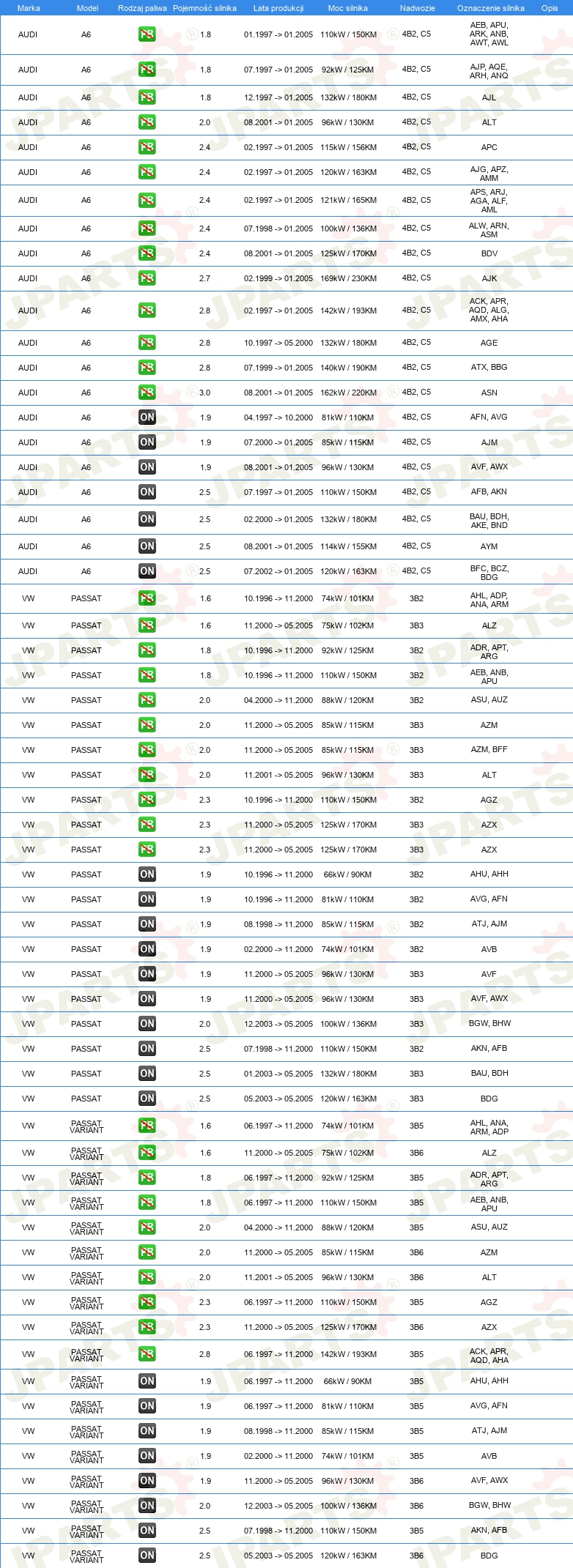Select the Rodzaj paliwa column header
This screenshot has width=573, height=1568.
[x=142, y=8]
